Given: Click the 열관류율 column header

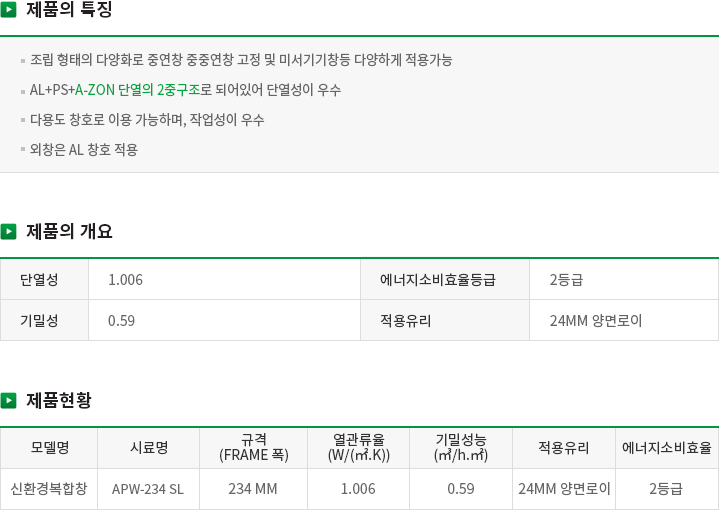Looking at the screenshot, I should (359, 448).
